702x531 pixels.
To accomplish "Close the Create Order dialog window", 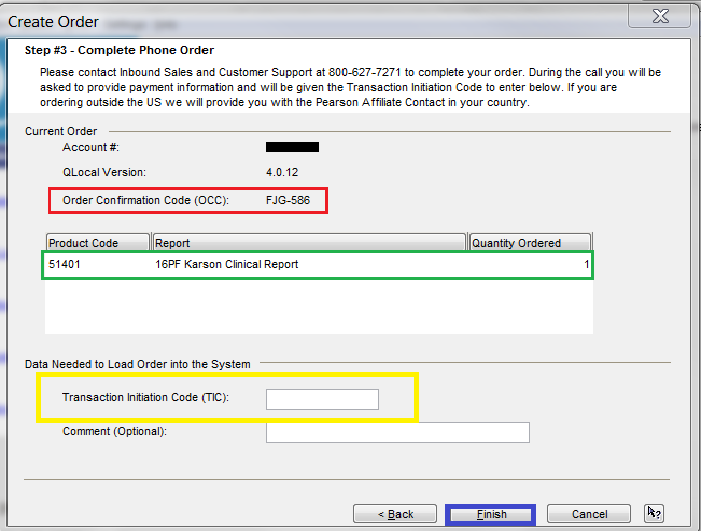I will pos(657,17).
